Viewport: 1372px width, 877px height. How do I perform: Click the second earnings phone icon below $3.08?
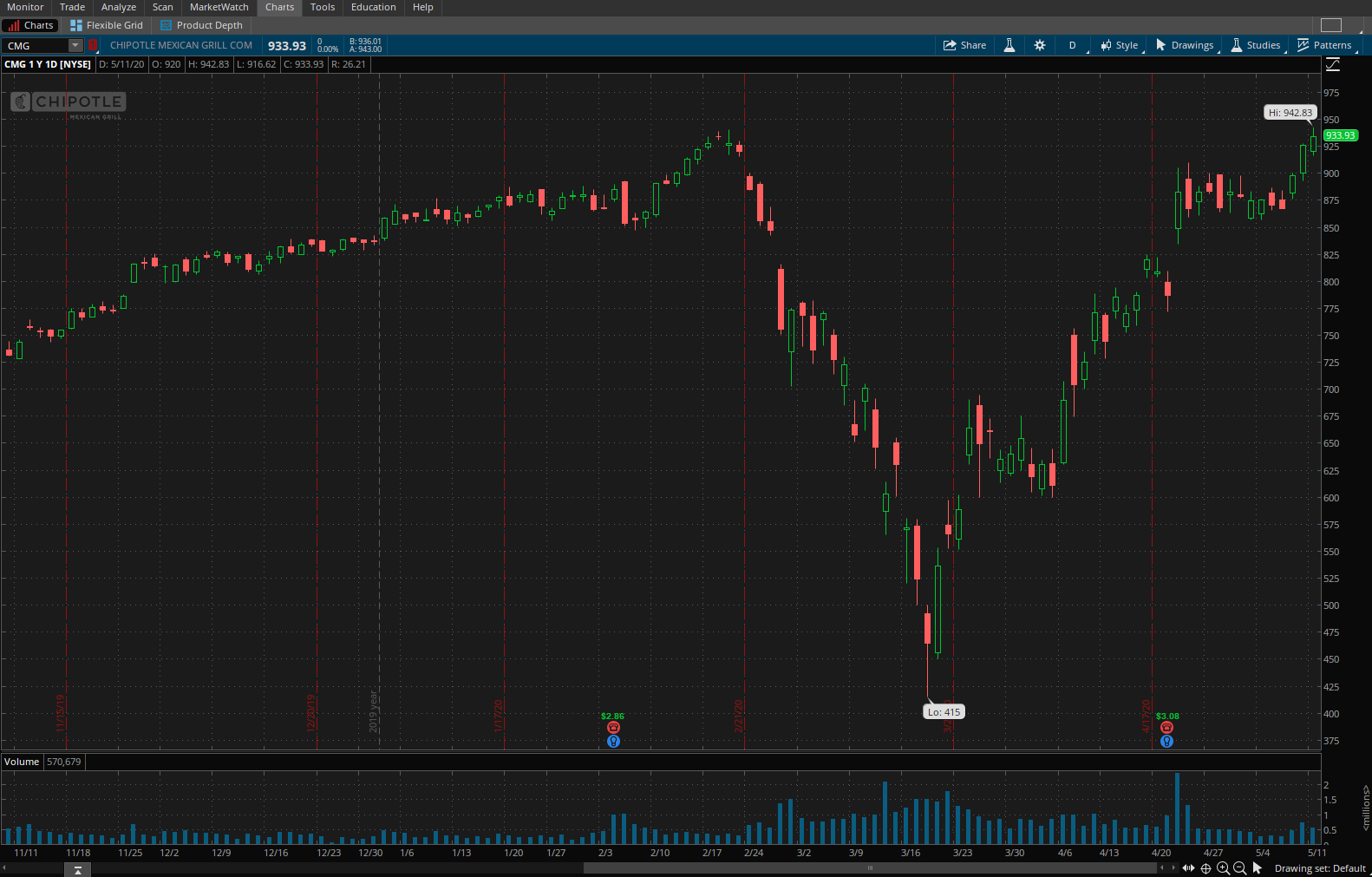pos(1166,728)
